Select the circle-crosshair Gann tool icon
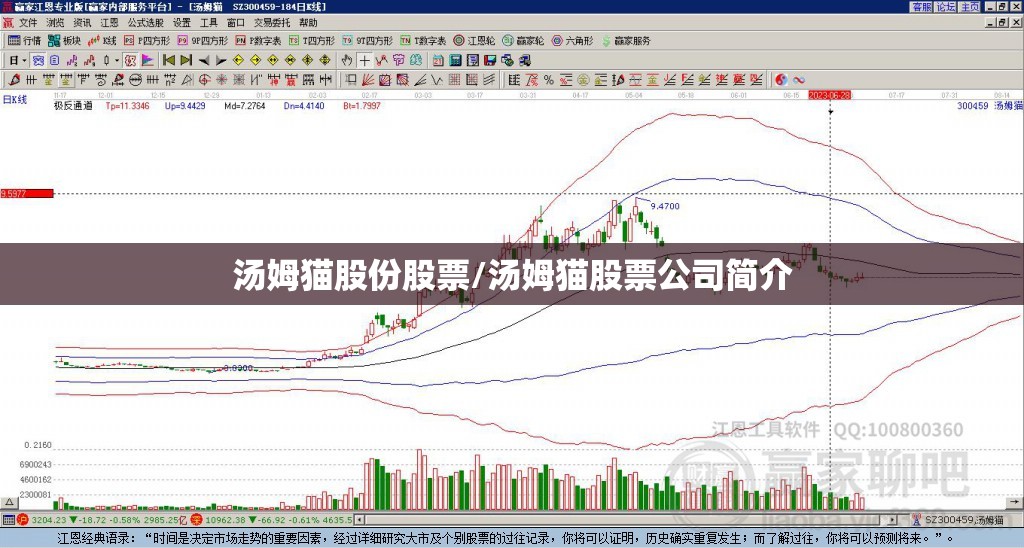The width and height of the screenshot is (1024, 548). 204,80
